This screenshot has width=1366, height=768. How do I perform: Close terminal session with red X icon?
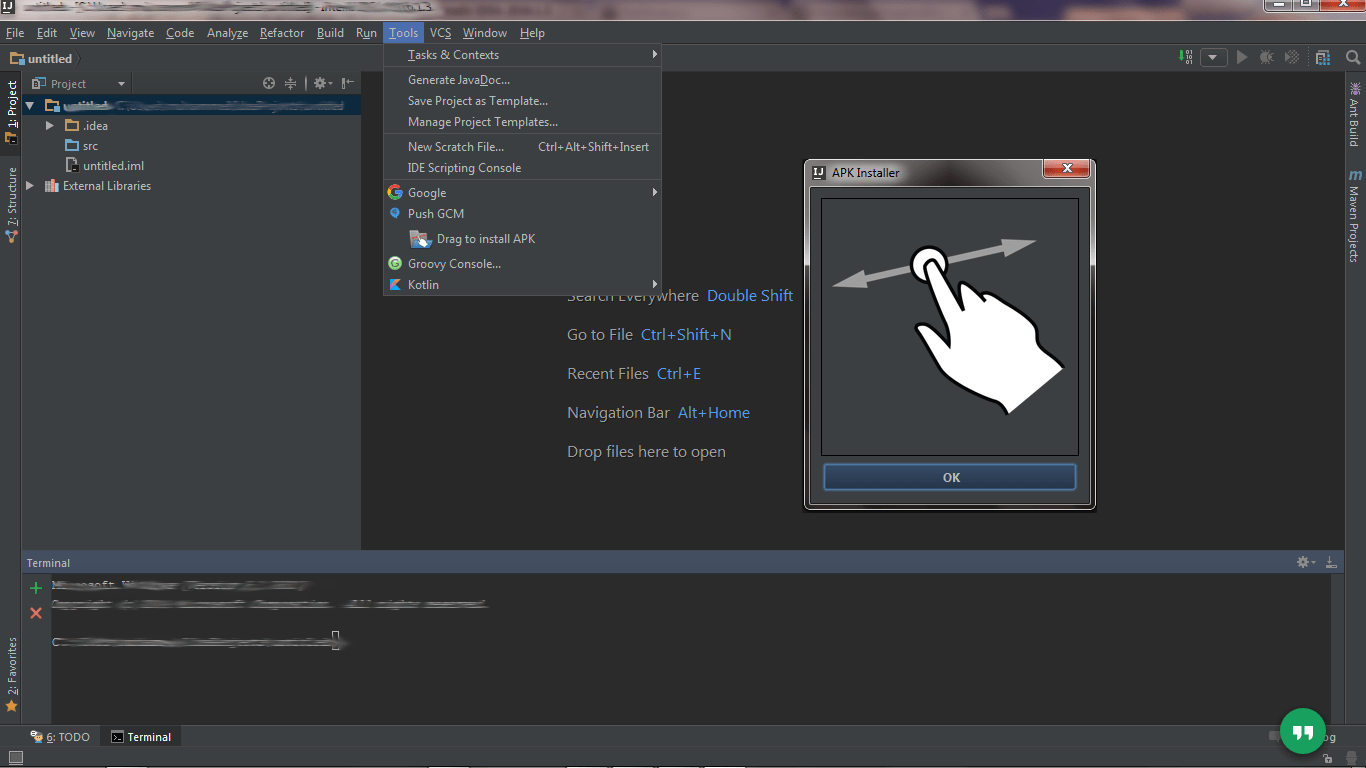36,613
